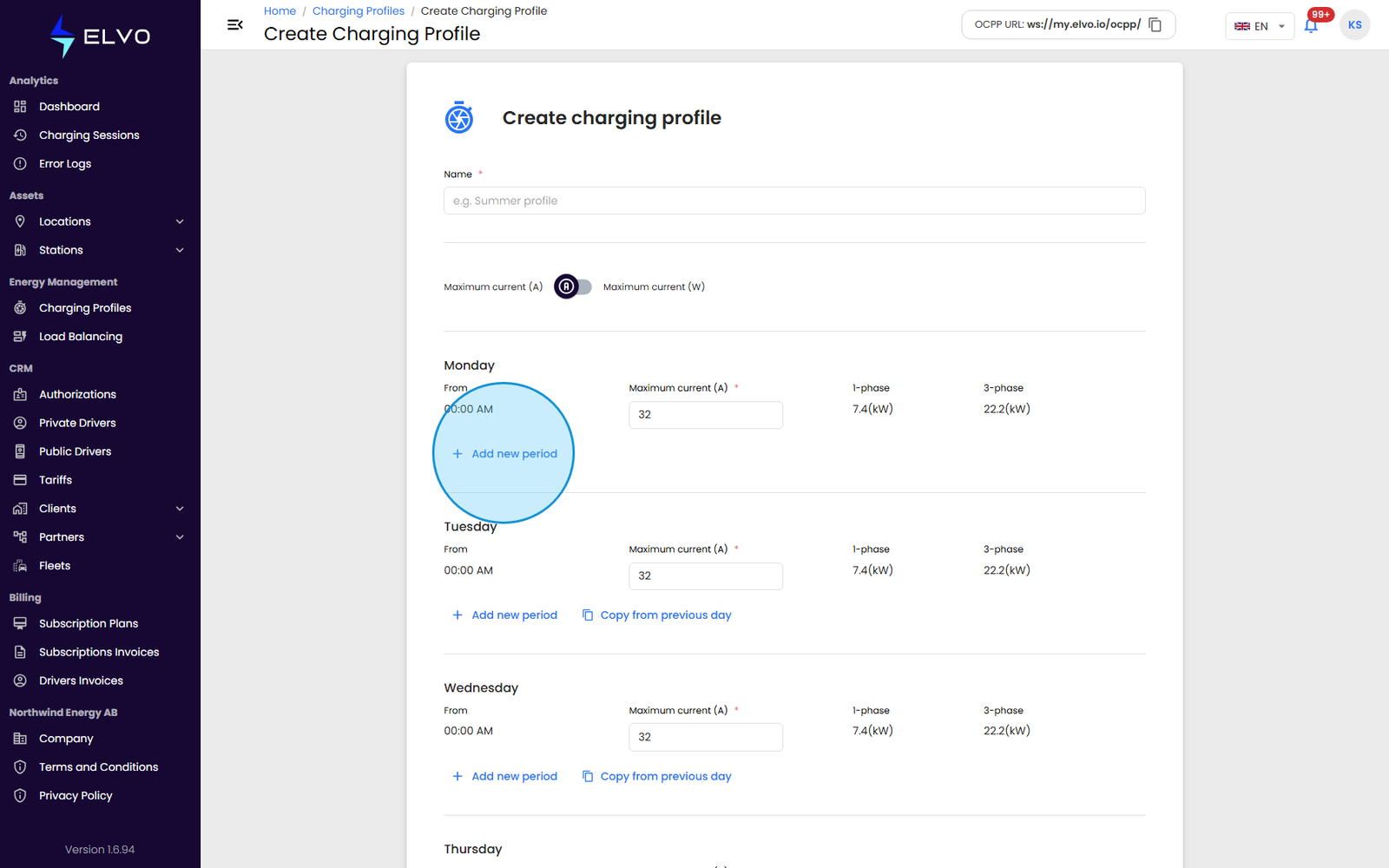This screenshot has height=868, width=1389.
Task: Click the Partners icon in sidebar
Action: 20,537
